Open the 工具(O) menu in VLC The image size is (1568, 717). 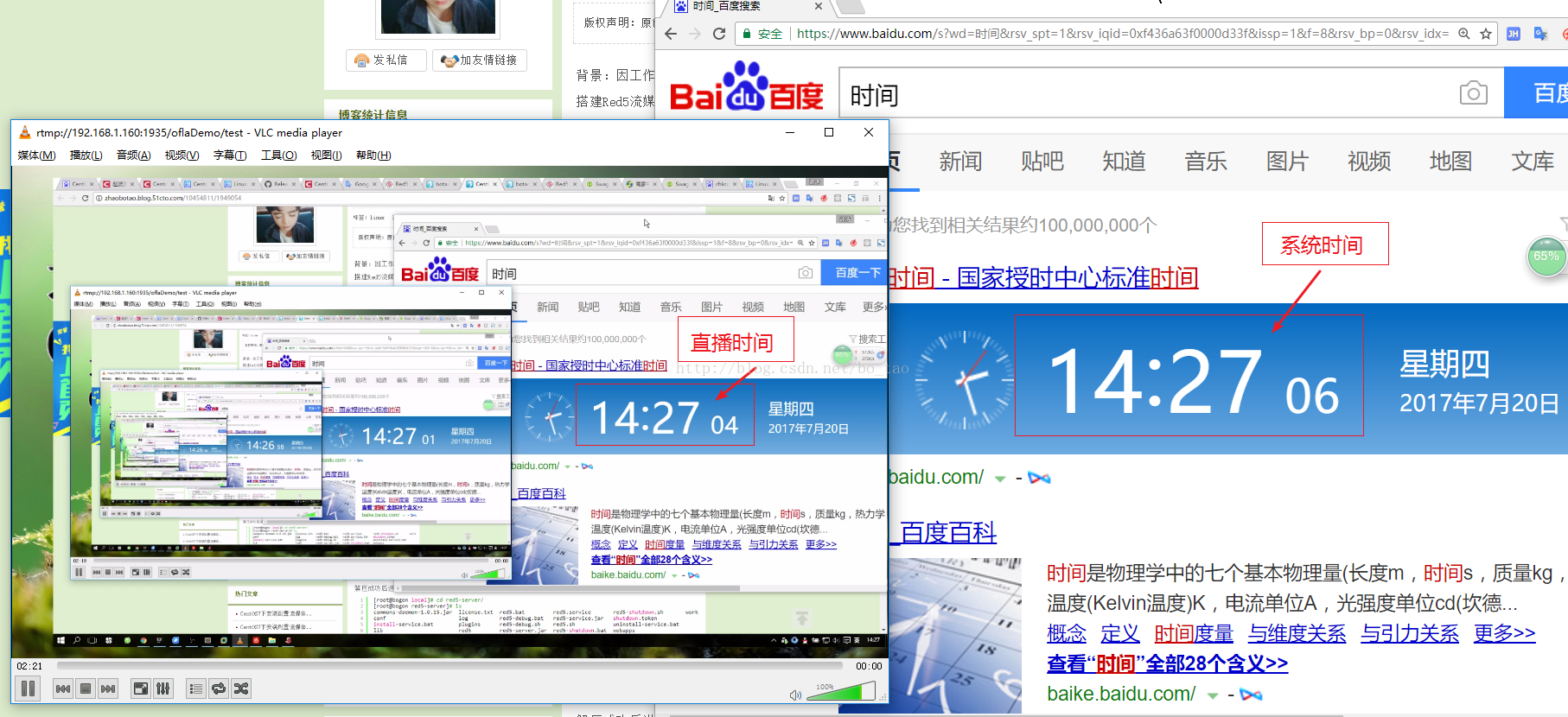(x=278, y=155)
